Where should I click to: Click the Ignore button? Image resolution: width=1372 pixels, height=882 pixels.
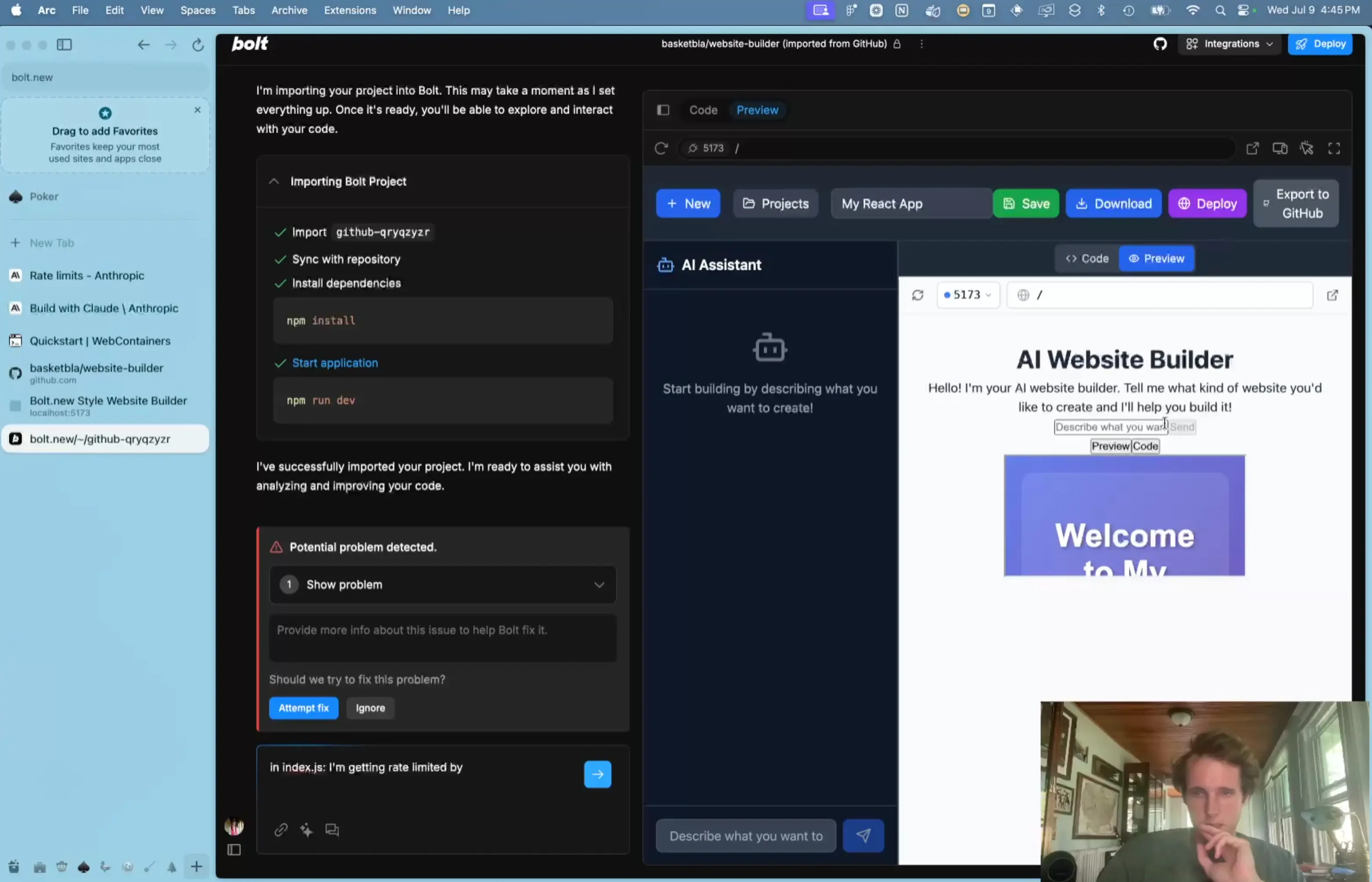[x=370, y=708]
